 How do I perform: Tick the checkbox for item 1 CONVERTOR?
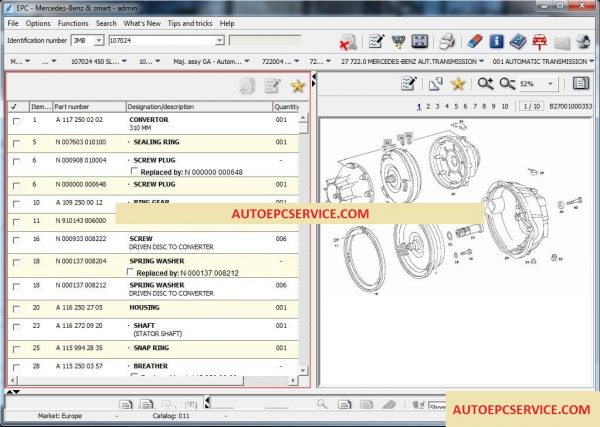(16, 121)
